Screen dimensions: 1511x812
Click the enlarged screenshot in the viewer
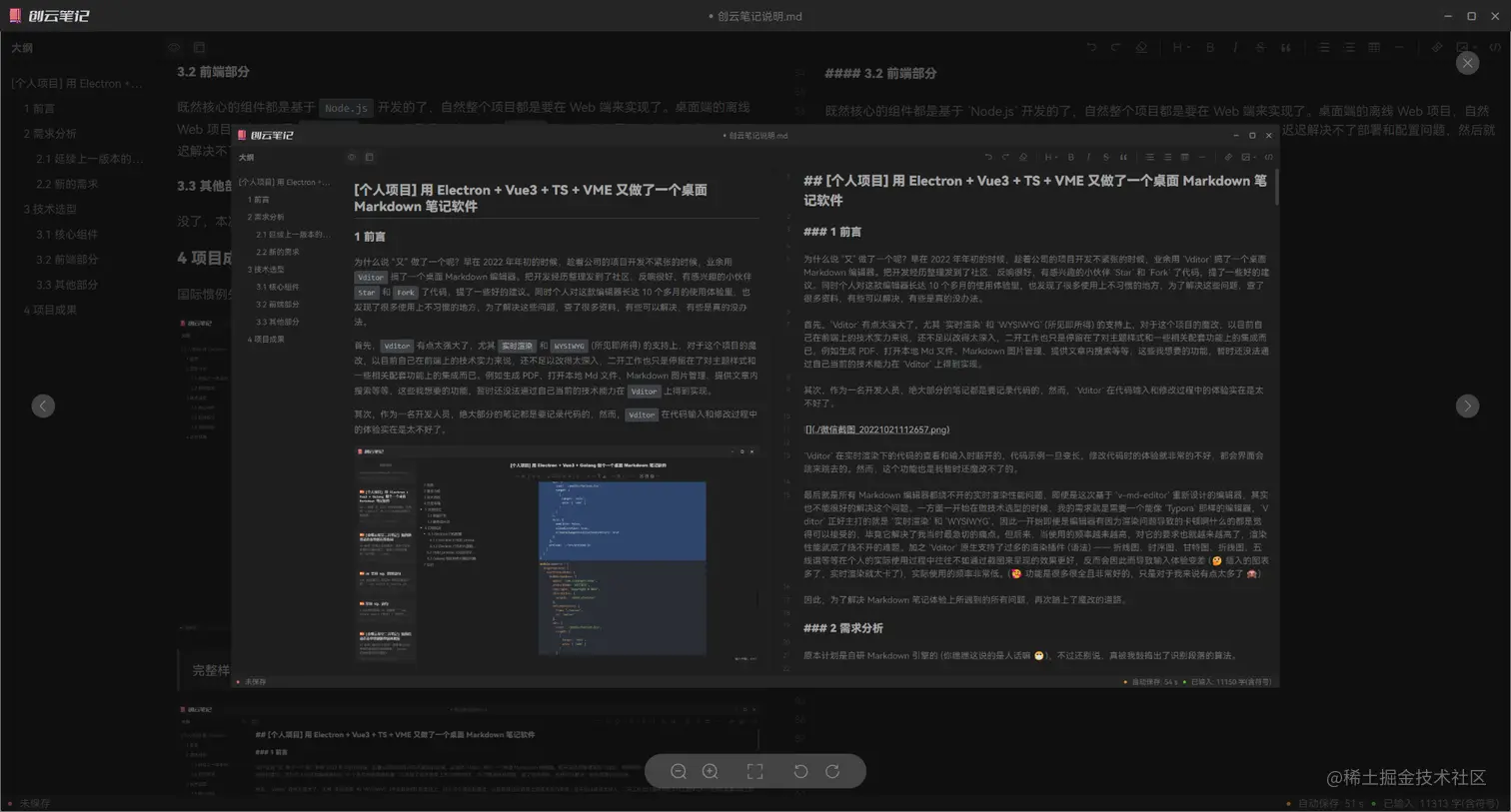[755, 406]
